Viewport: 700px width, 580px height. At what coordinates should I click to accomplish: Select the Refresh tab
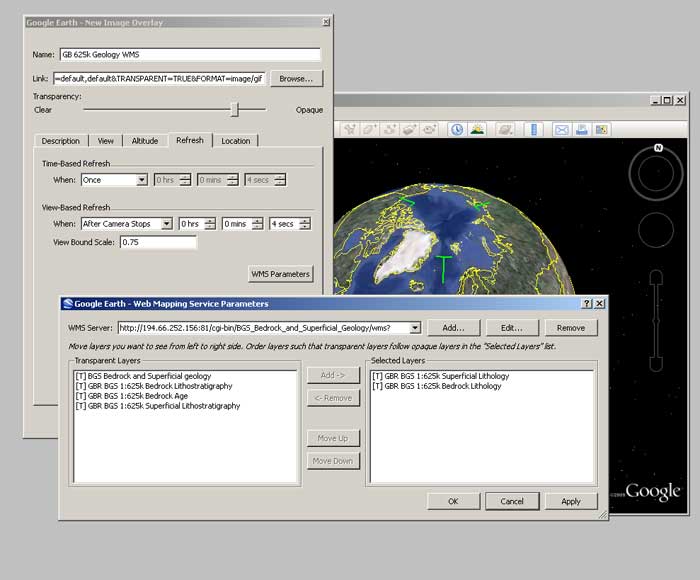[x=190, y=140]
